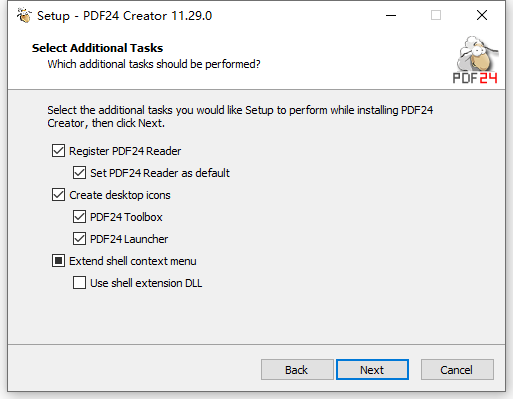Screen dimensions: 513x399
Task: Minimize the setup window
Action: pos(391,15)
